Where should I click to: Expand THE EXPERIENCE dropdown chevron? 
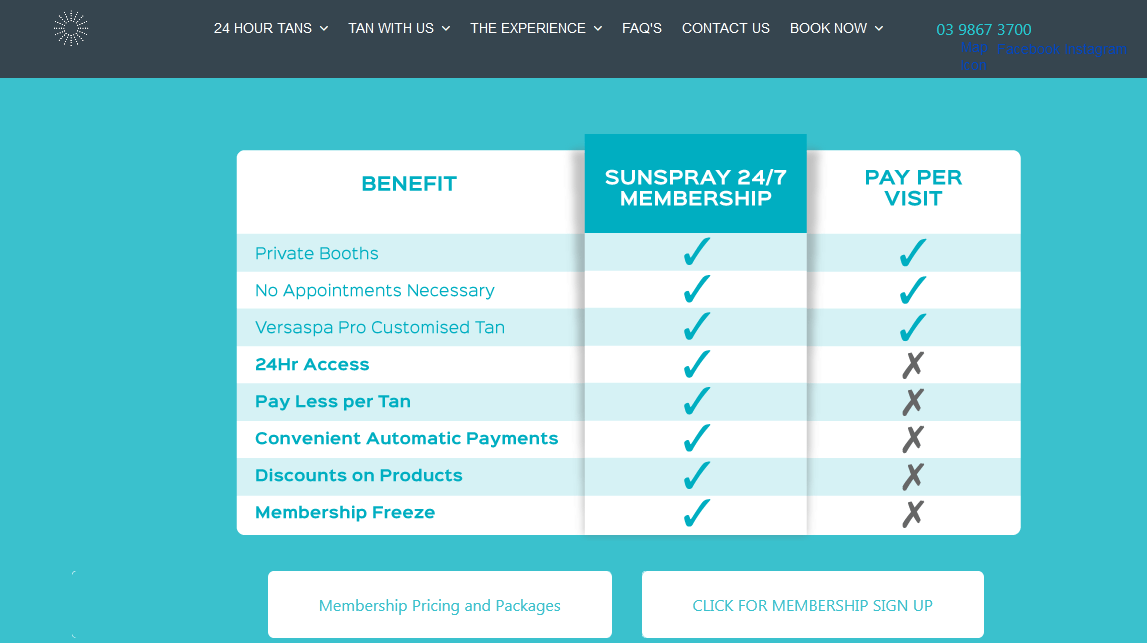click(x=598, y=28)
